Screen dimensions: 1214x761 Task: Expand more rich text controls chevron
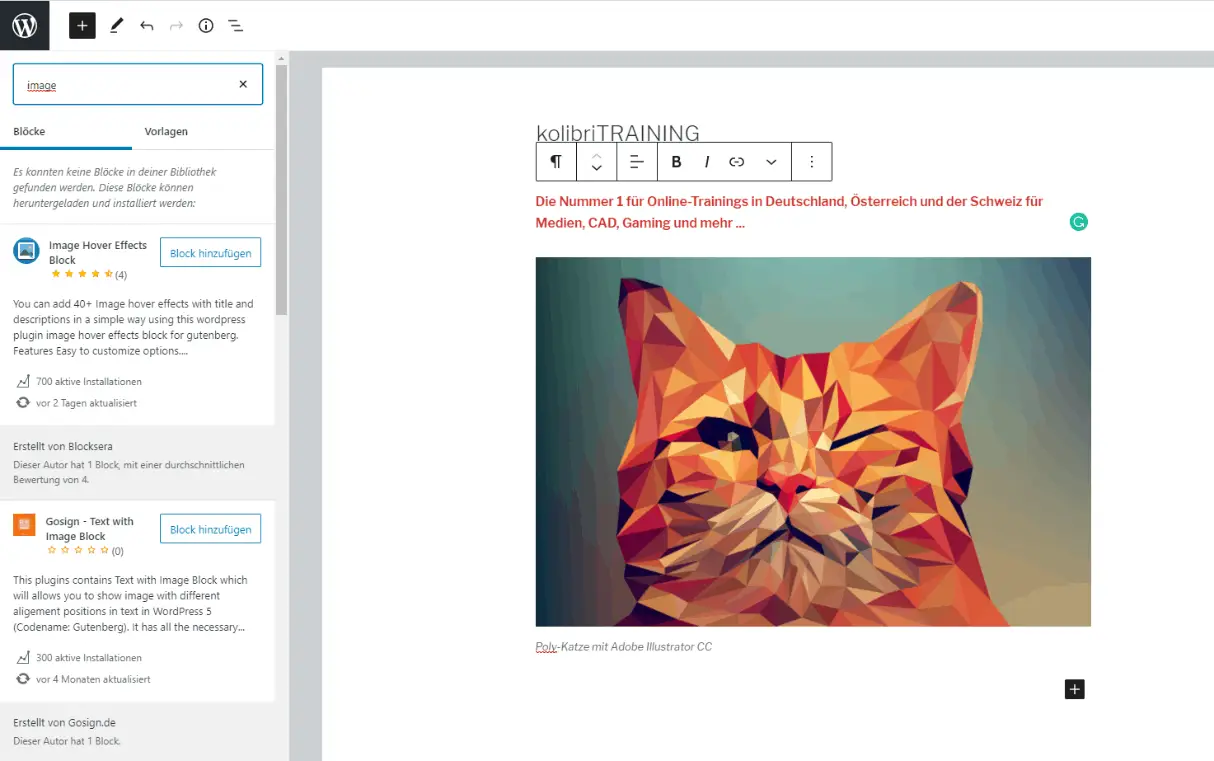(771, 162)
